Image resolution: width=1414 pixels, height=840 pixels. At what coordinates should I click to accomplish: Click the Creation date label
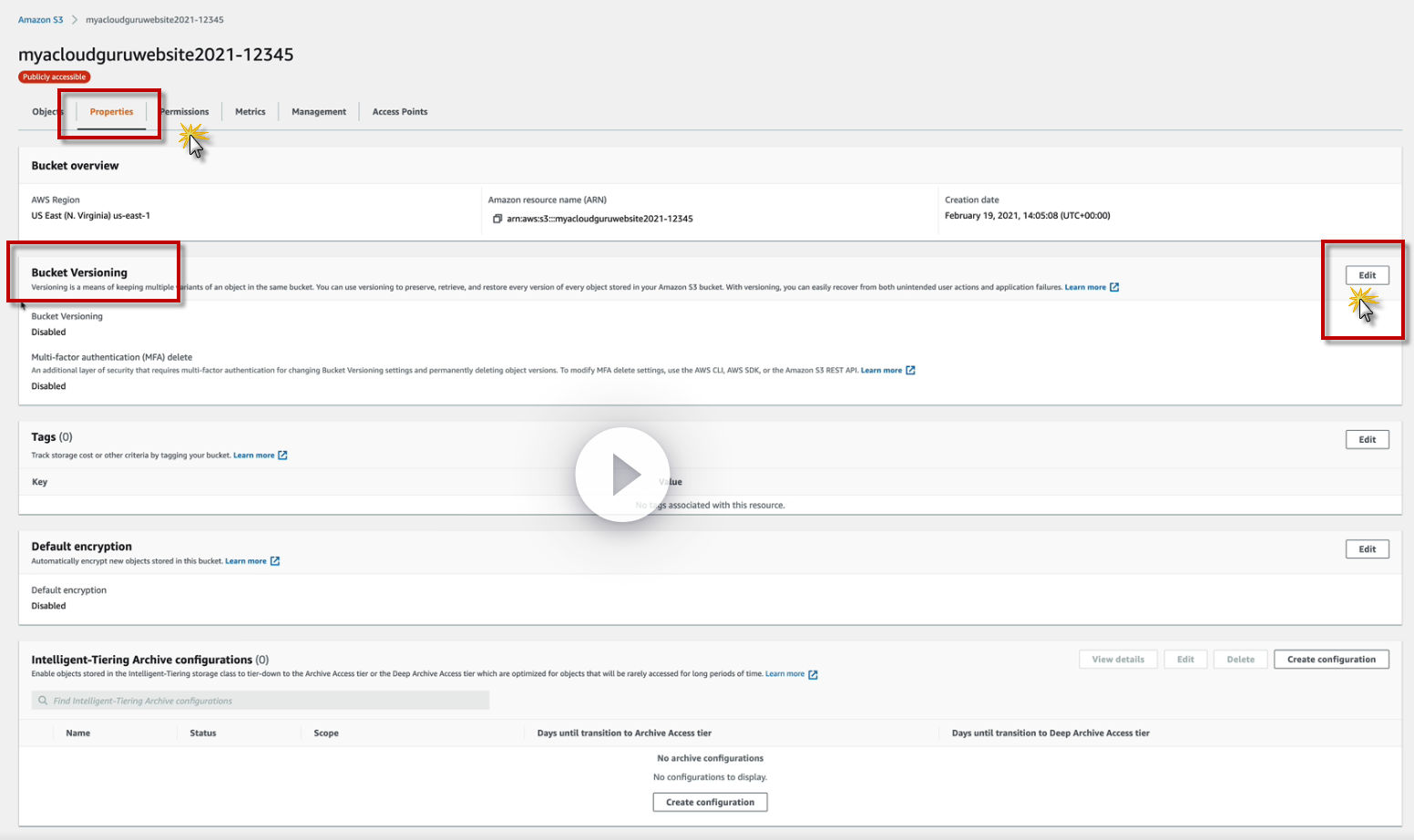pyautogui.click(x=972, y=200)
